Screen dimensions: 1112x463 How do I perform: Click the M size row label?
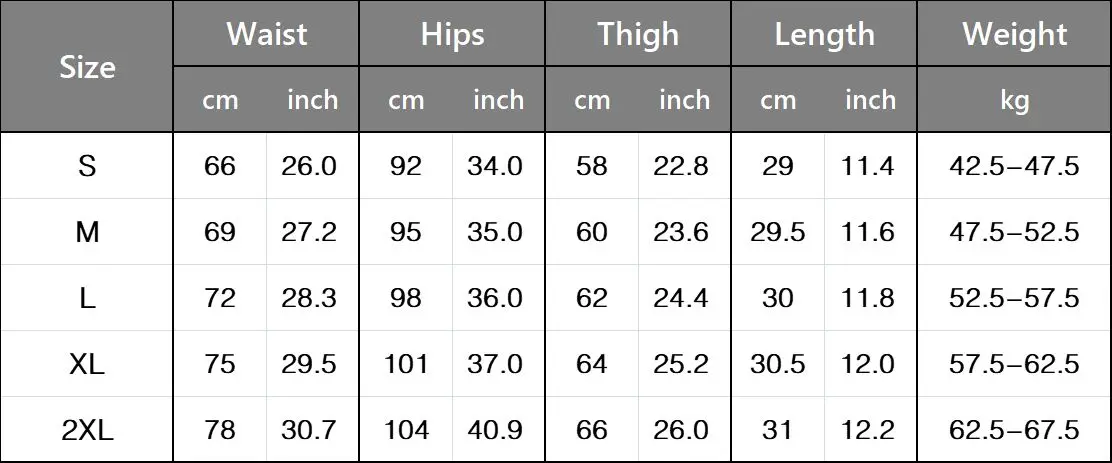coord(87,233)
